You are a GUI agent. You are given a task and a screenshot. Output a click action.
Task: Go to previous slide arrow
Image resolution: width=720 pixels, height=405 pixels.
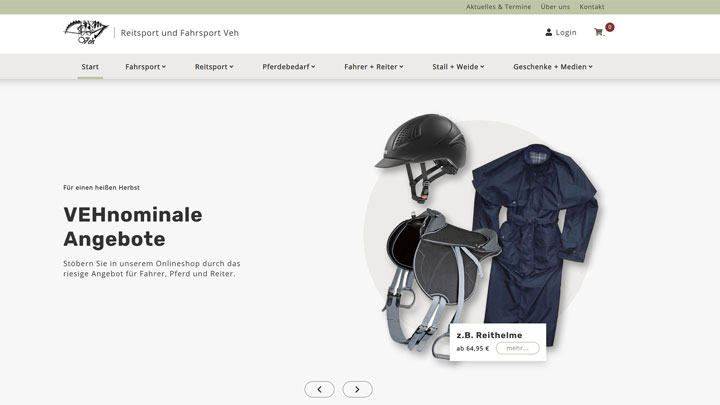(320, 389)
